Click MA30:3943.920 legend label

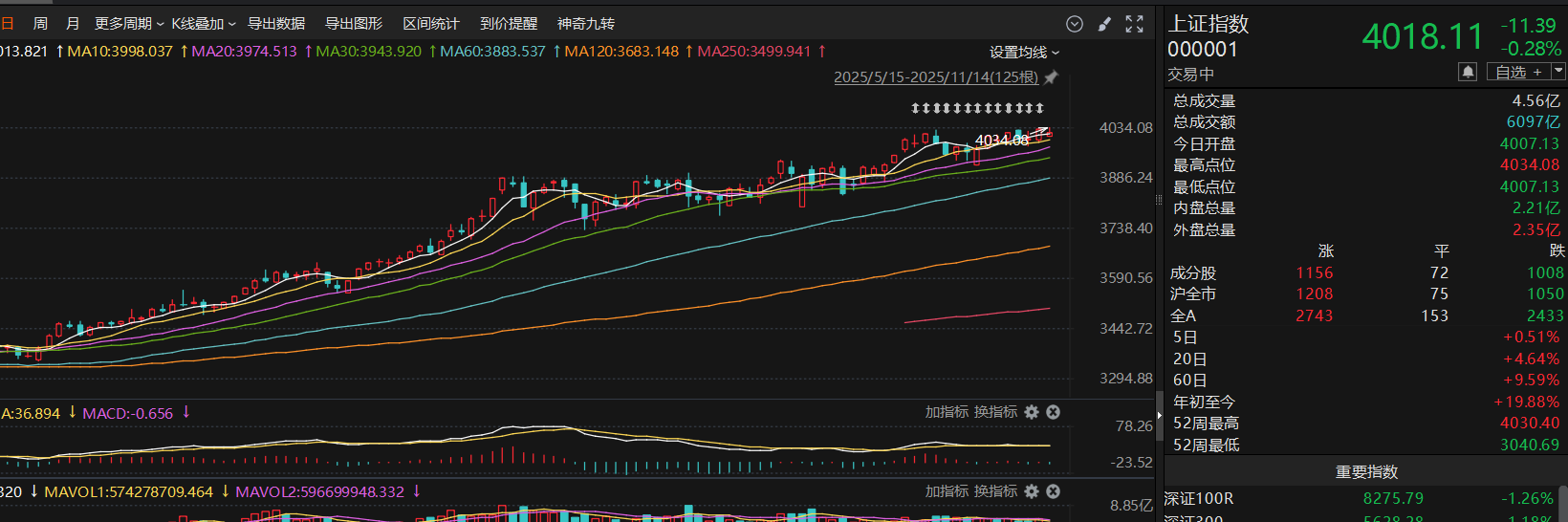(368, 52)
